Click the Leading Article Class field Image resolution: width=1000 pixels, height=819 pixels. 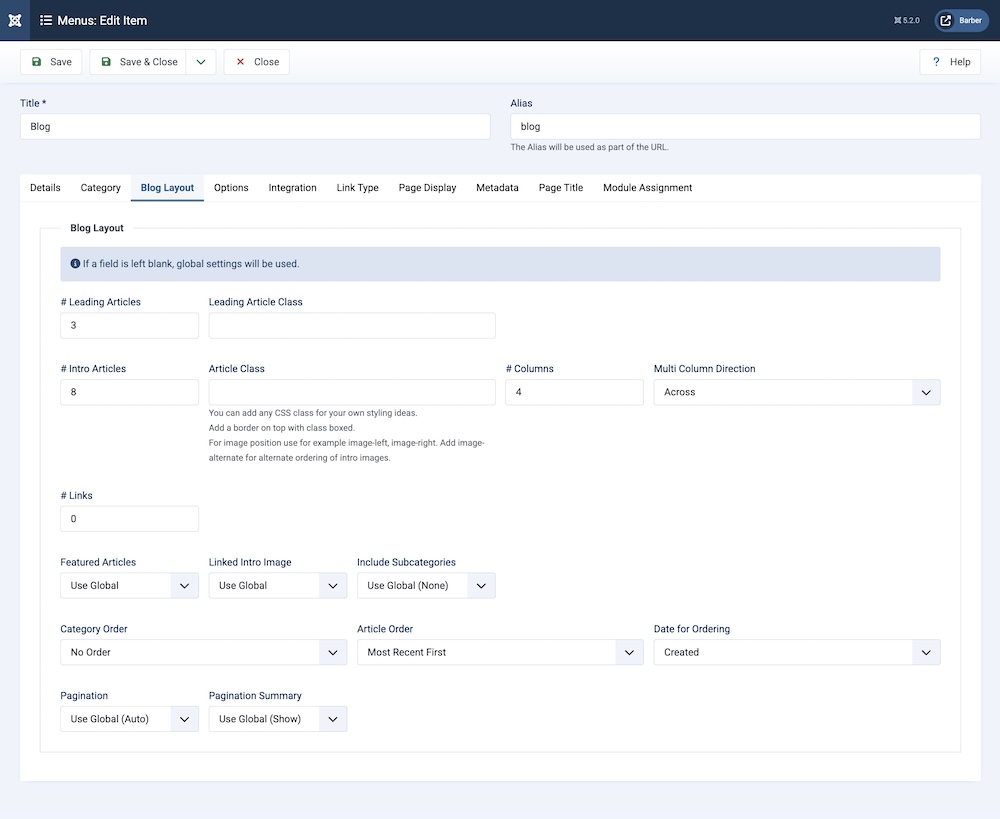pos(352,326)
